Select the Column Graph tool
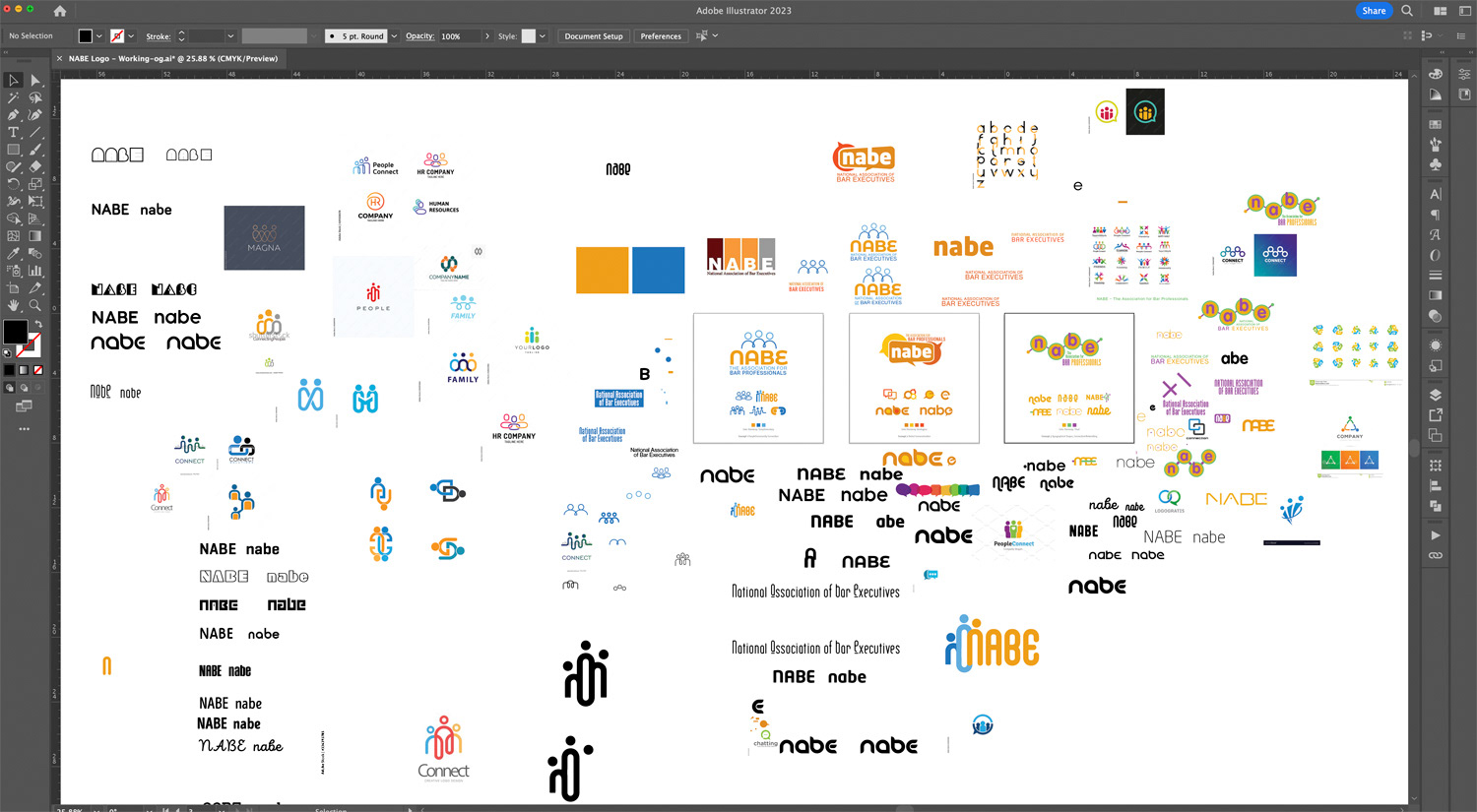 pyautogui.click(x=35, y=271)
